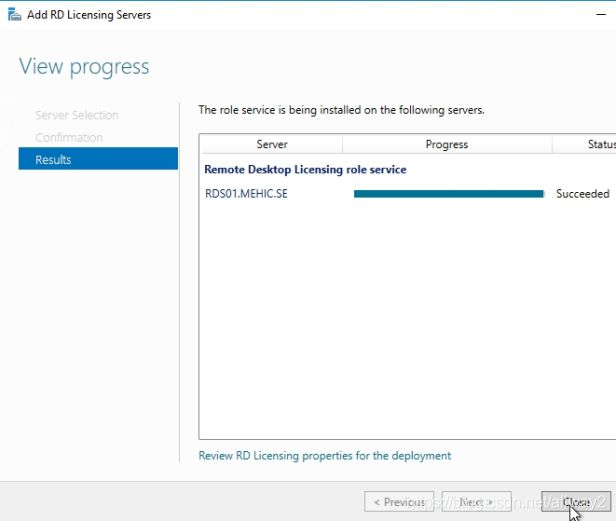
Task: Select the Server Selection step
Action: [x=77, y=115]
